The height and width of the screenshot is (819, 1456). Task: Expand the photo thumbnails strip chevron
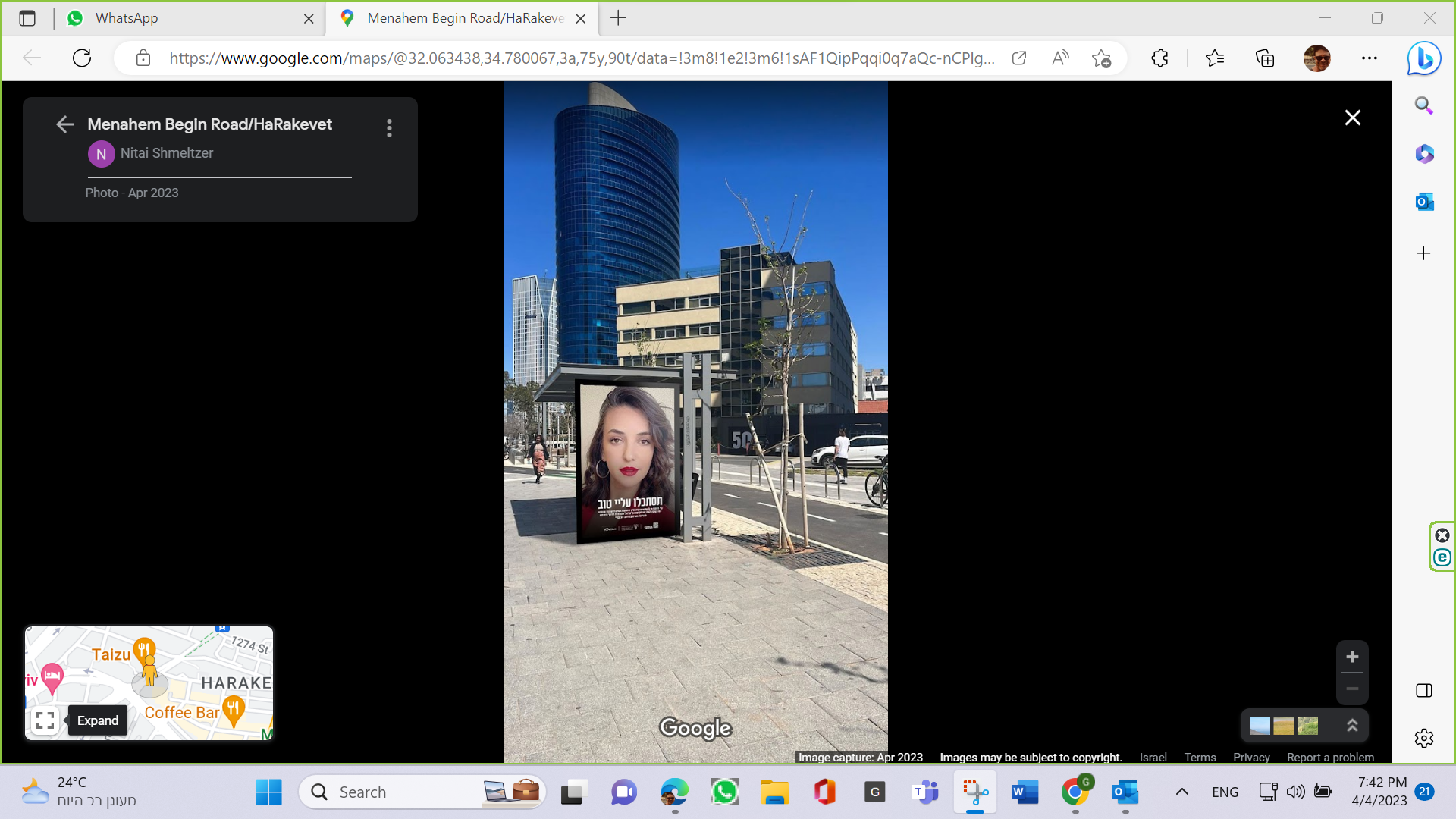(1352, 726)
